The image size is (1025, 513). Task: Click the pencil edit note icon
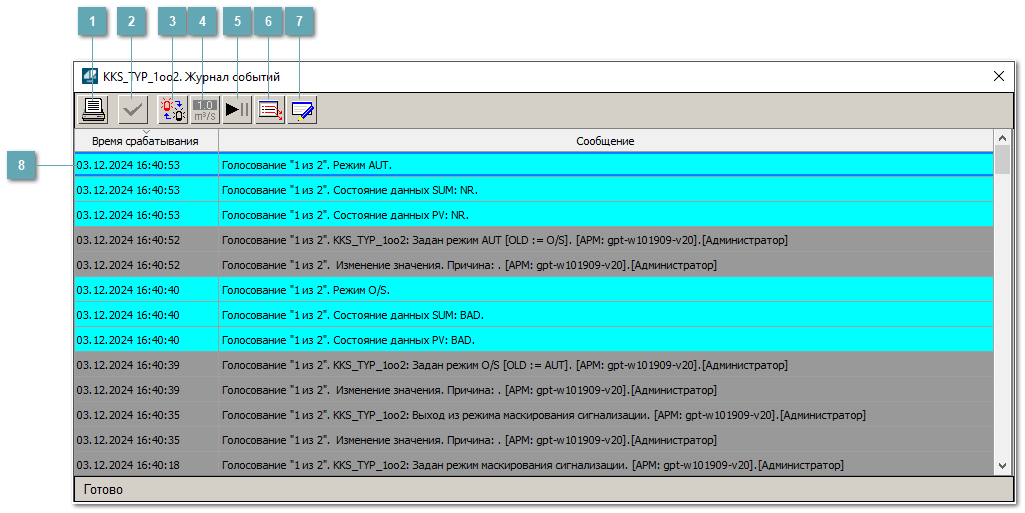(x=302, y=110)
